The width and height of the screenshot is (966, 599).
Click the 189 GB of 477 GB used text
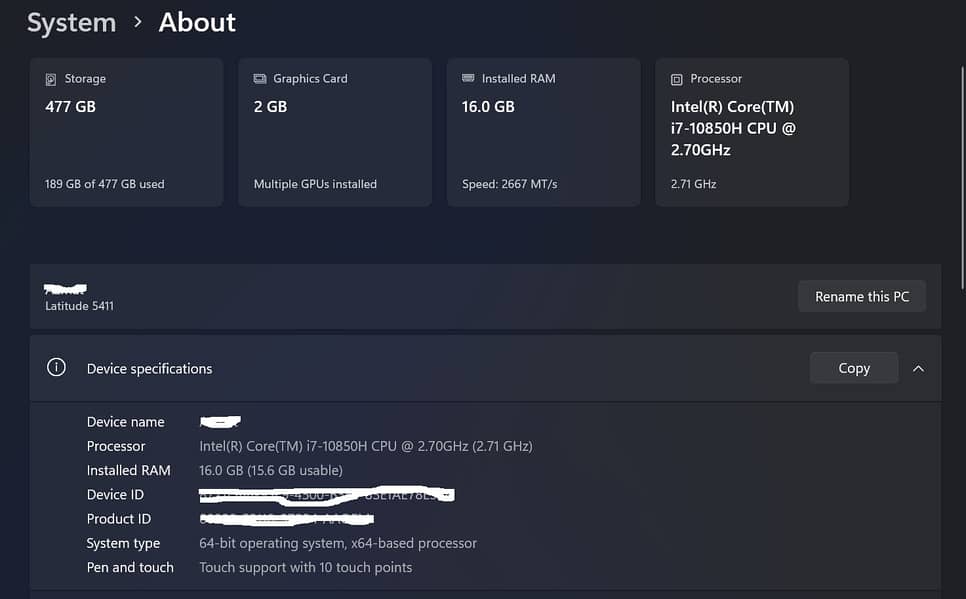pyautogui.click(x=105, y=184)
